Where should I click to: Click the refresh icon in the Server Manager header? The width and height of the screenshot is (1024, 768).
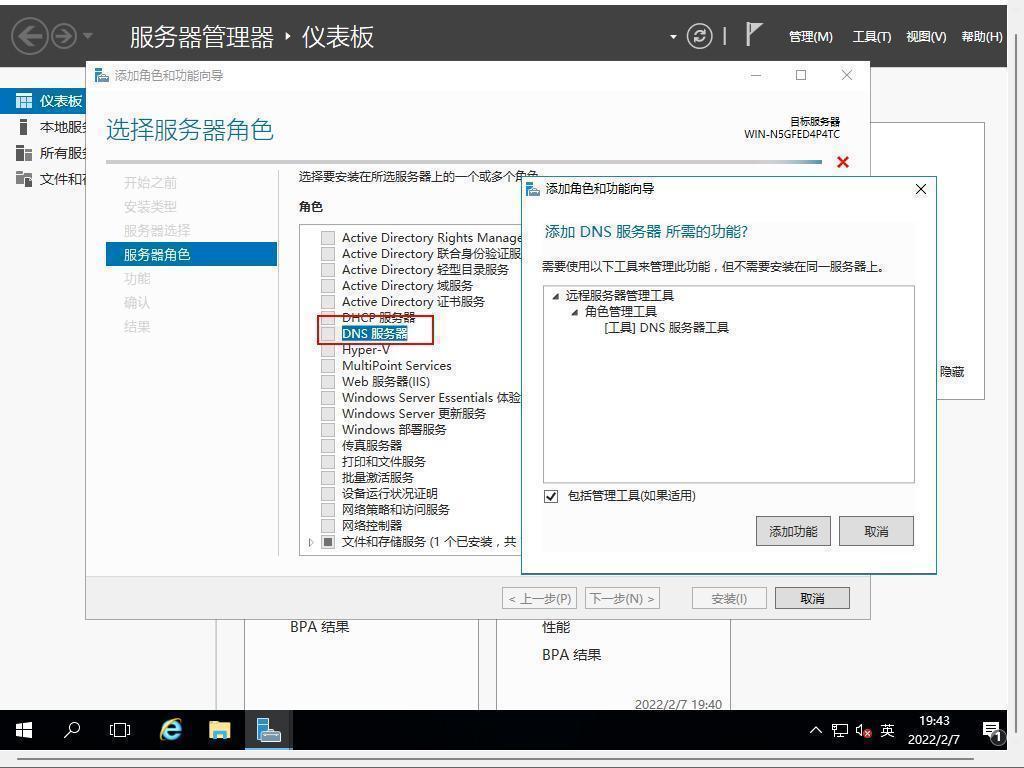click(699, 36)
